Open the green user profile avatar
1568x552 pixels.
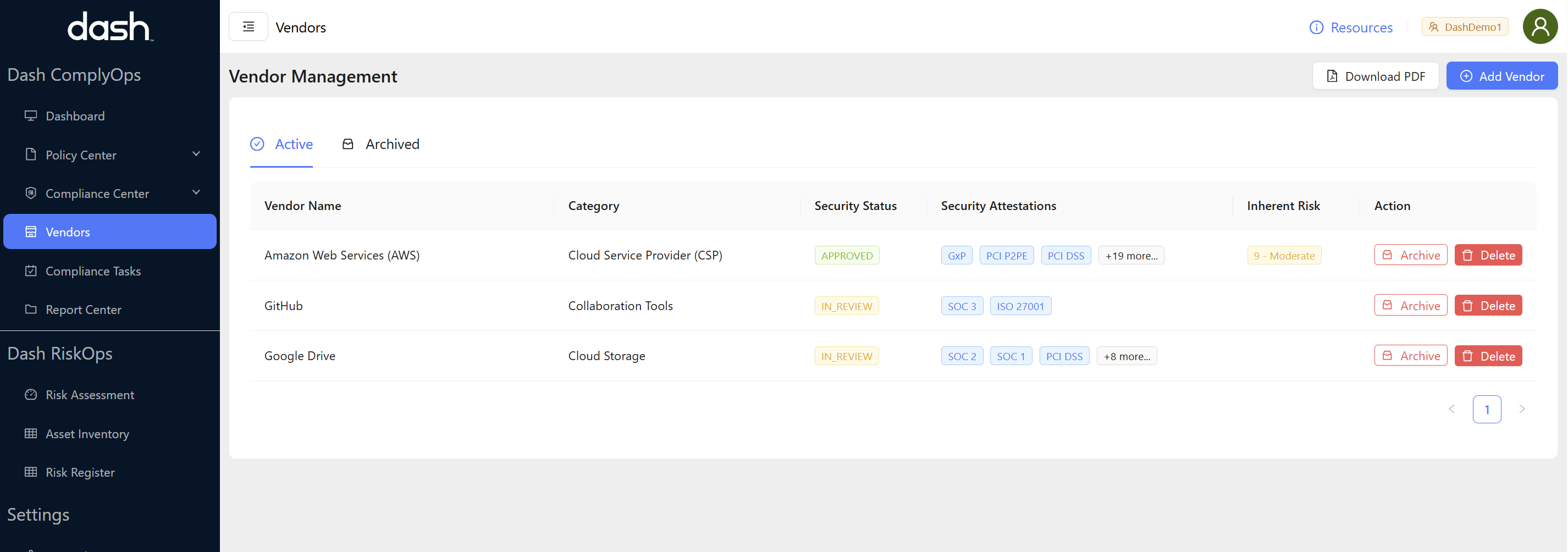coord(1539,27)
